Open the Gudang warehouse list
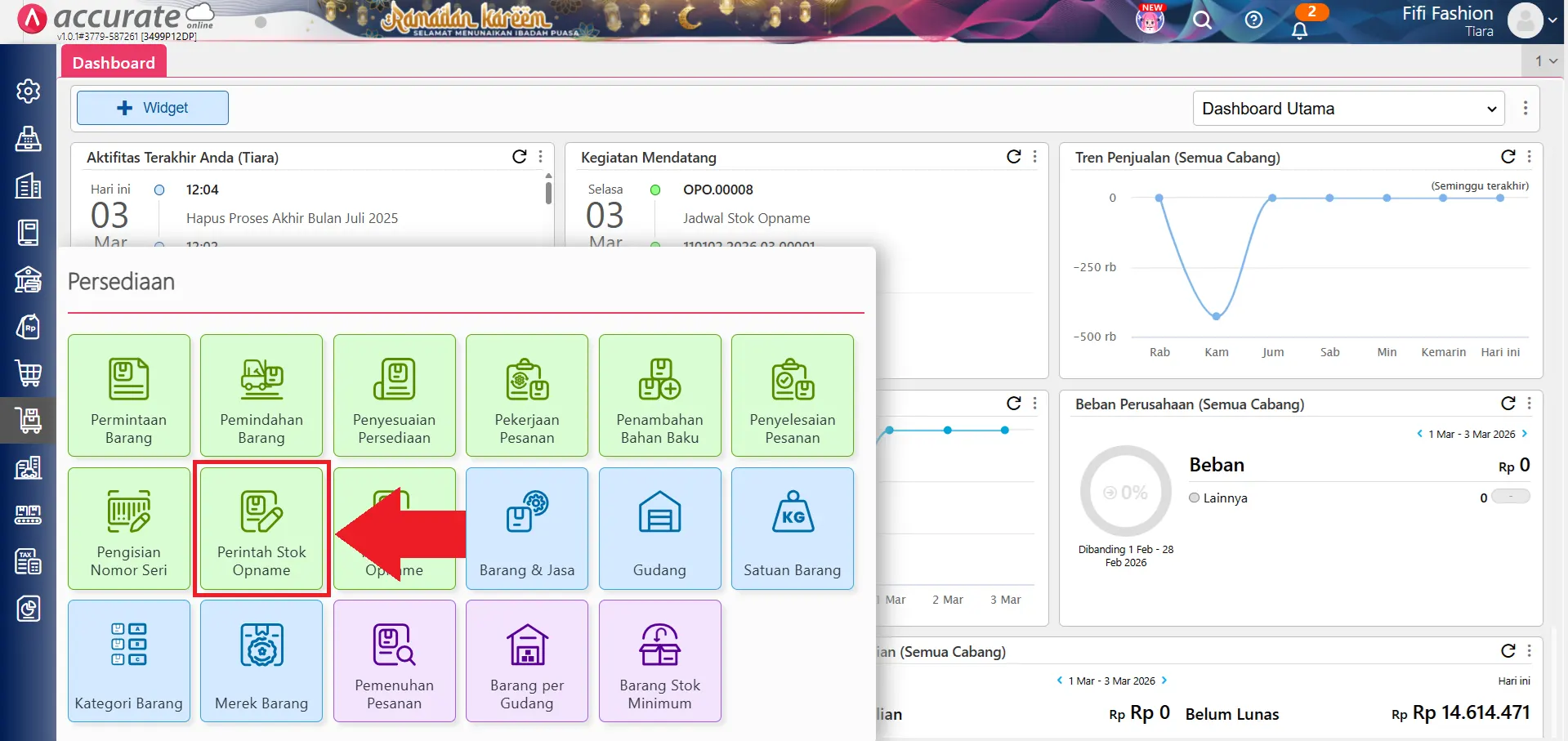The width and height of the screenshot is (1568, 741). tap(659, 528)
